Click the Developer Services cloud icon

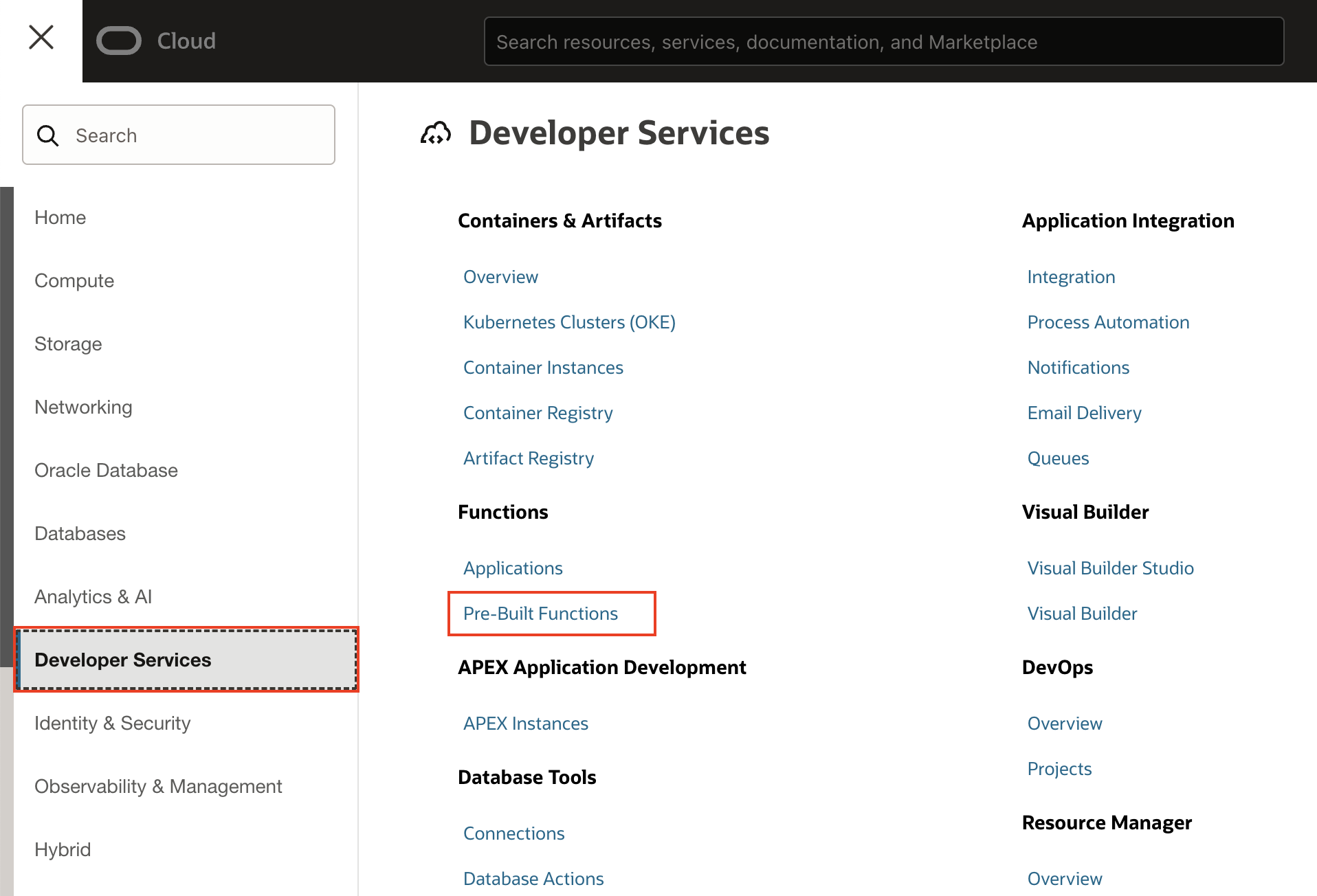pyautogui.click(x=436, y=133)
